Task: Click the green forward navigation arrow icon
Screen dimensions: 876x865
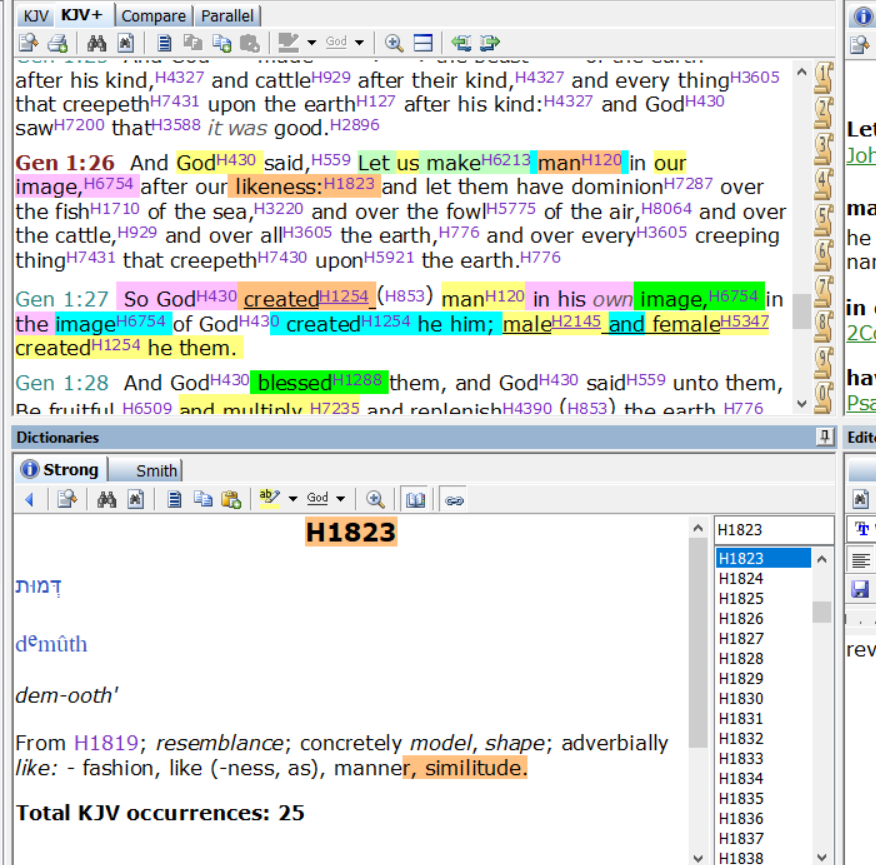Action: tap(489, 43)
